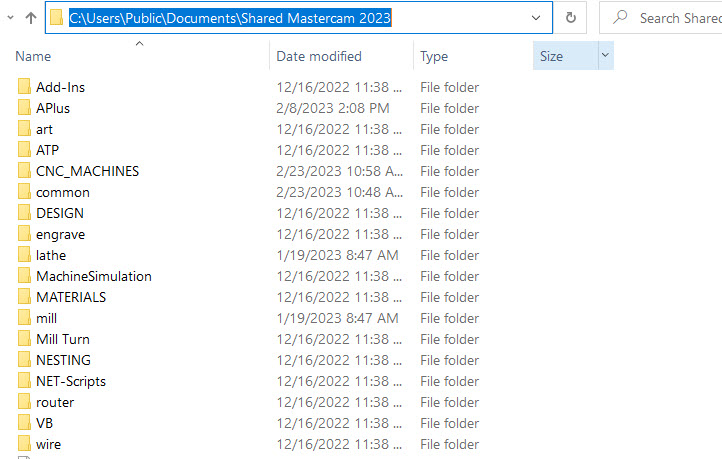
Task: Select the router folder icon
Action: click(24, 402)
